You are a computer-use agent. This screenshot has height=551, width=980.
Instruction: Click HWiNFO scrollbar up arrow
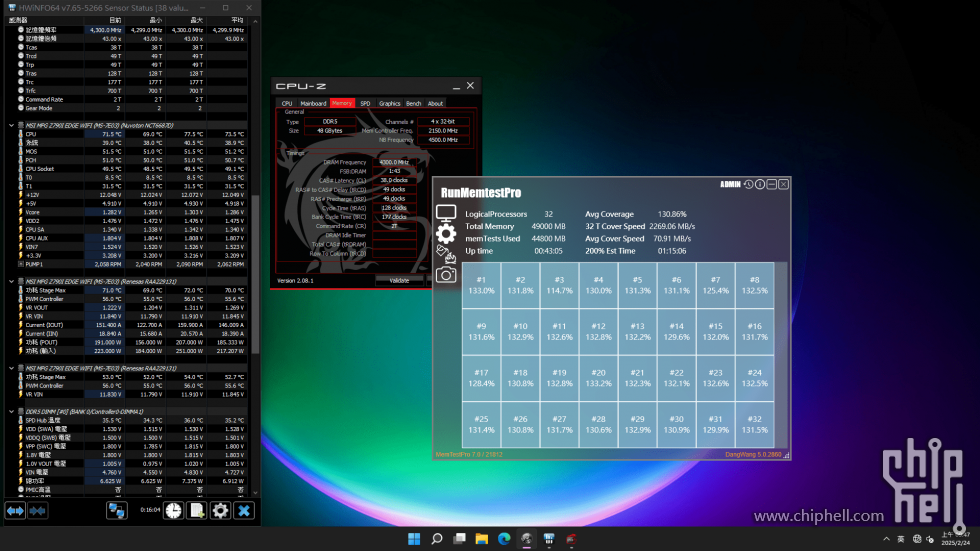click(255, 21)
